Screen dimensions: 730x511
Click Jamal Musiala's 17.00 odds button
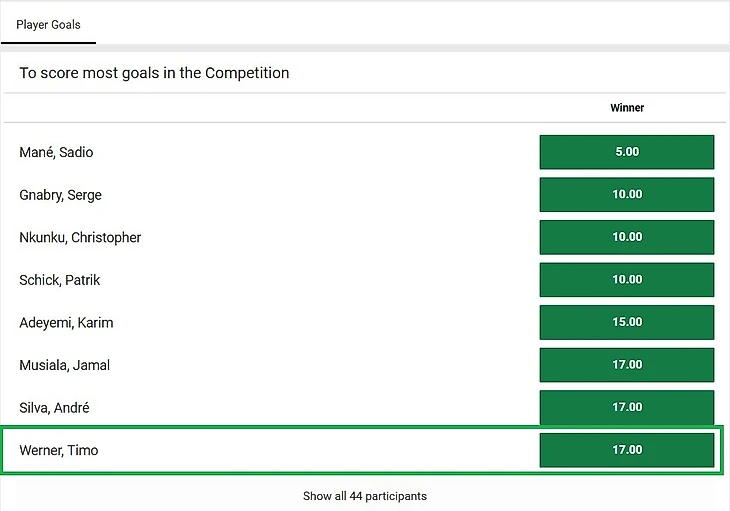pos(626,365)
